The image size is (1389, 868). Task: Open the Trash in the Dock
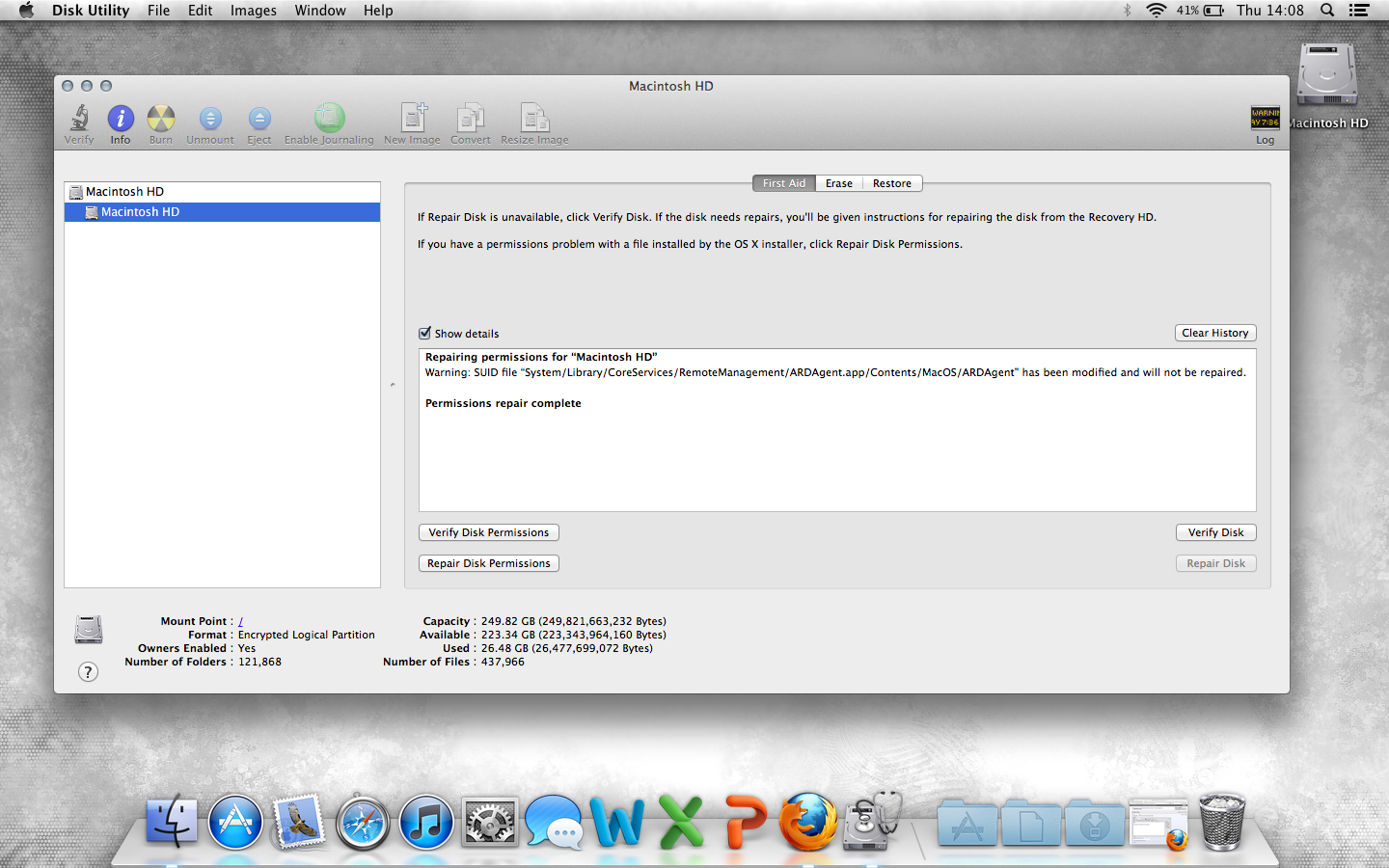point(1222,822)
